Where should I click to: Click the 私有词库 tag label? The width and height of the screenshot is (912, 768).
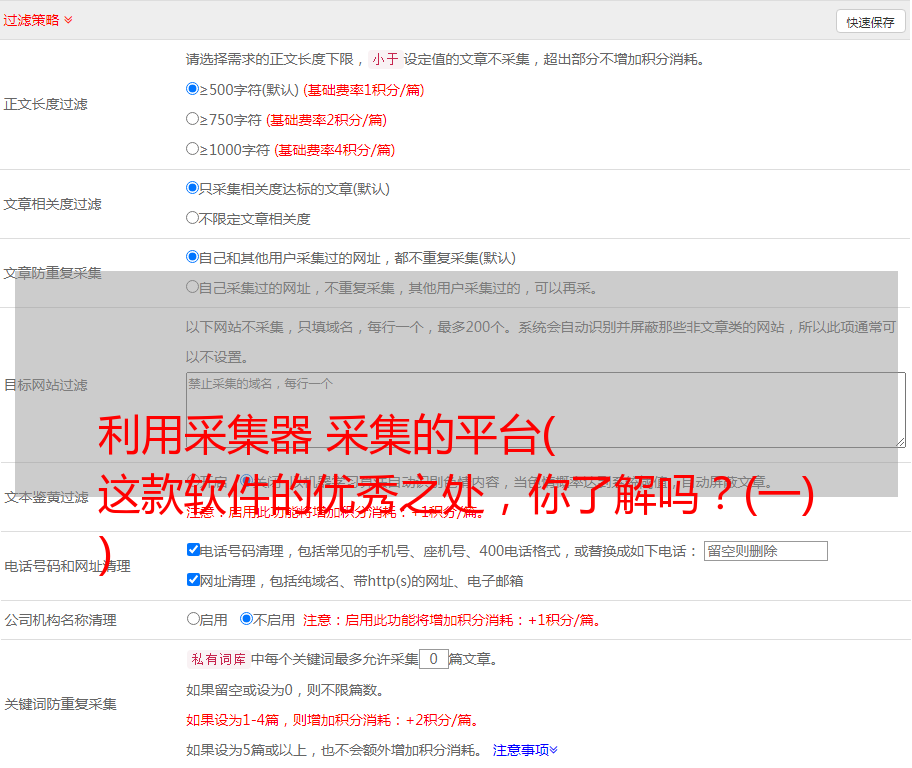click(x=217, y=660)
